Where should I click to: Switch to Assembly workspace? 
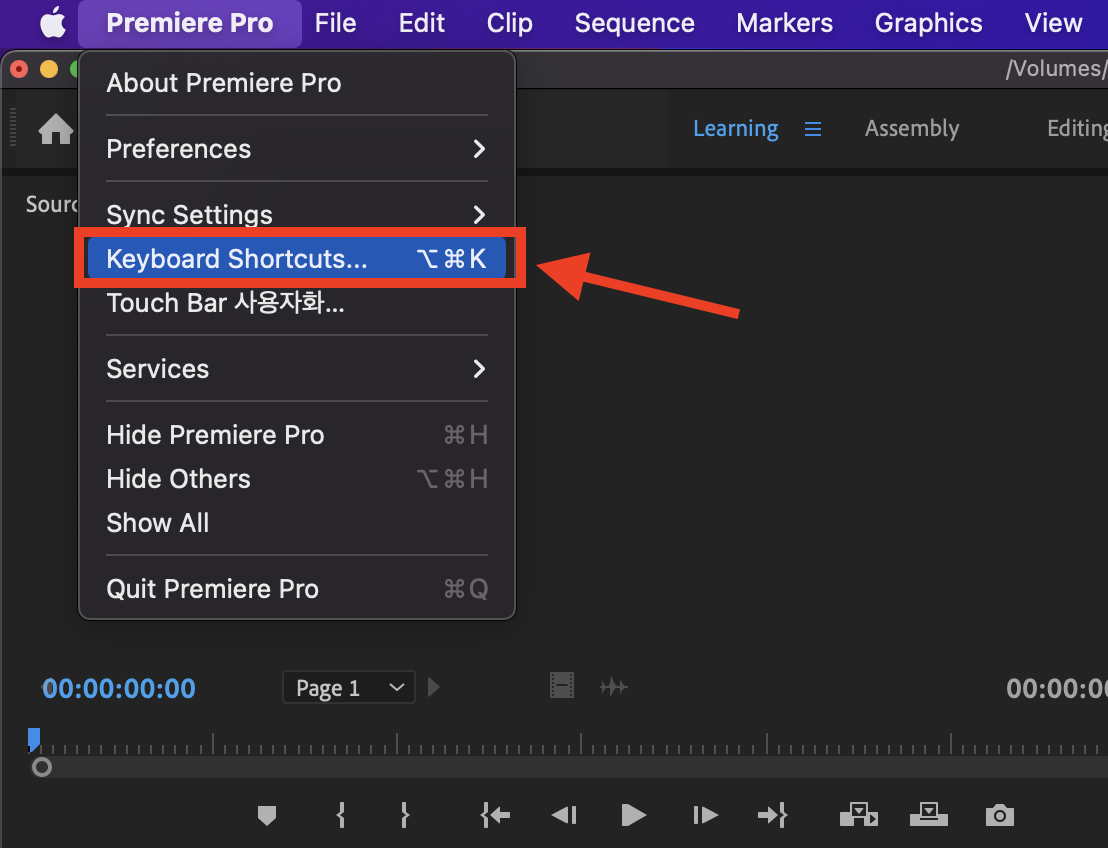coord(912,129)
